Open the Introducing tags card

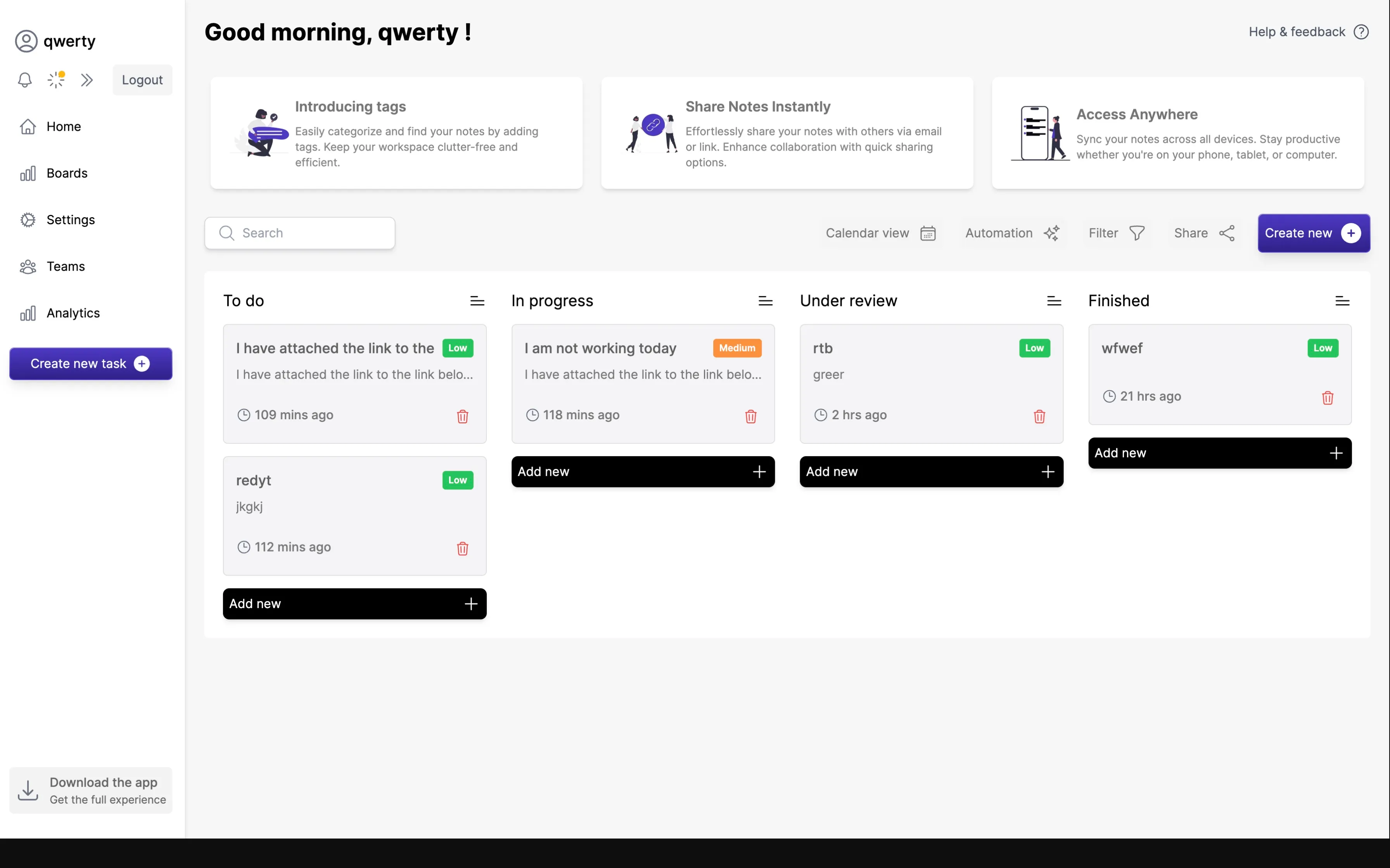(396, 133)
